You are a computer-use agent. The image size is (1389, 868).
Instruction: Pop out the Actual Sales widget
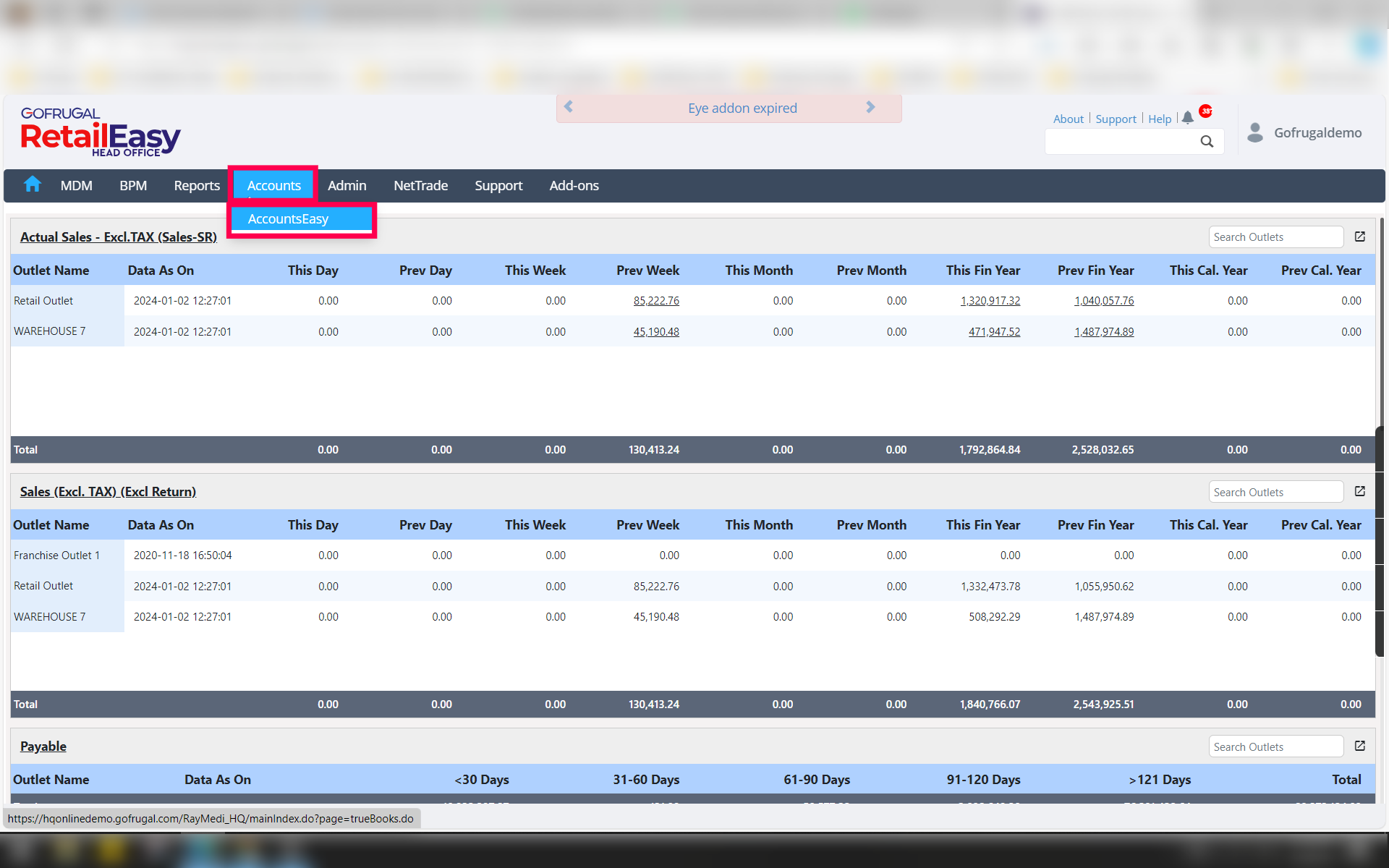point(1359,237)
